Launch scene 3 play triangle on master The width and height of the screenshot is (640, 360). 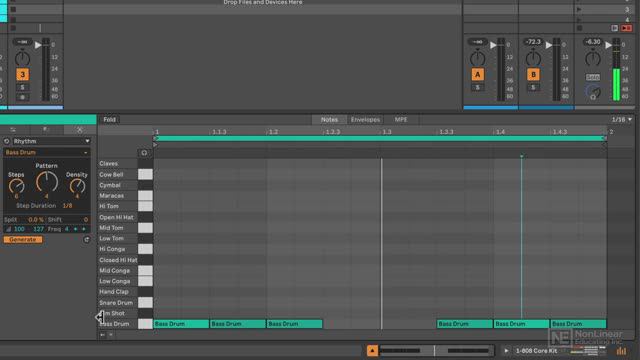tap(579, 9)
